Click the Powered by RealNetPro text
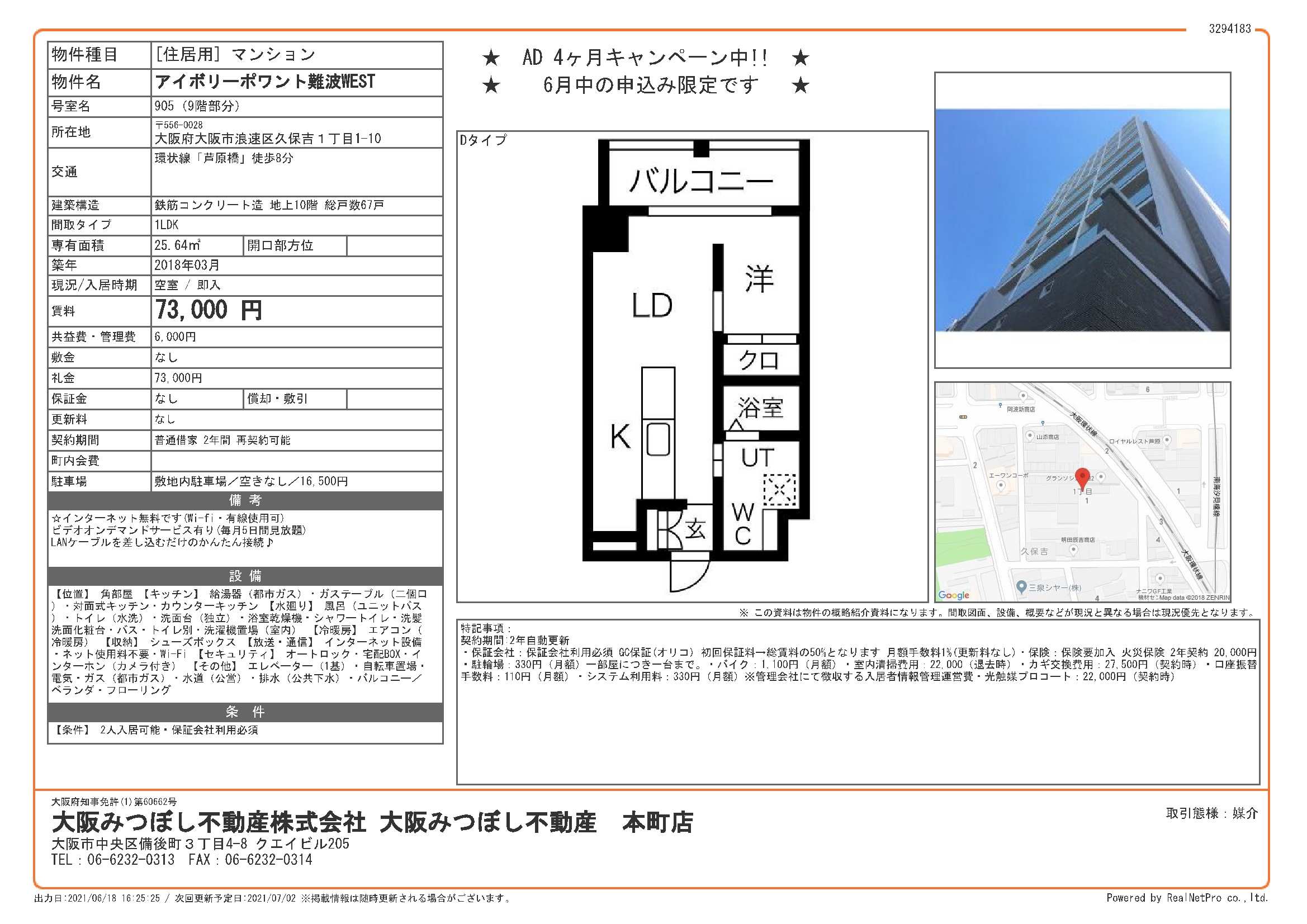 pyautogui.click(x=1187, y=898)
